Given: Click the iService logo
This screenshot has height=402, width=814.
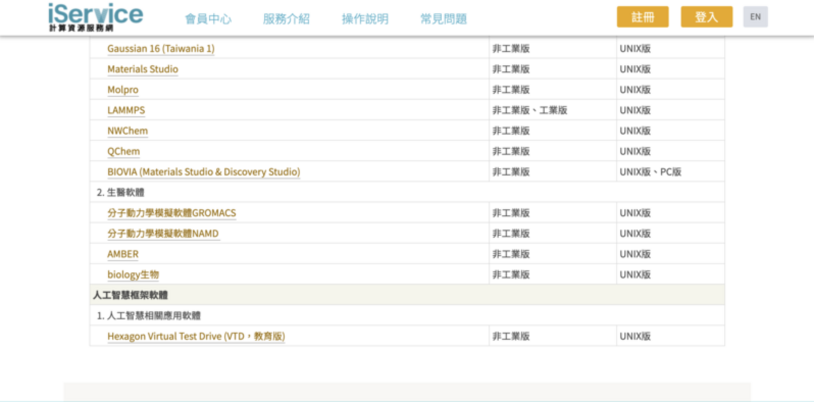Looking at the screenshot, I should click(96, 18).
